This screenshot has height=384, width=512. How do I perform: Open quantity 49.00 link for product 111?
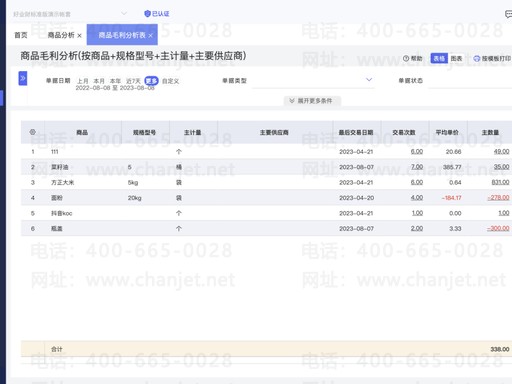coord(502,152)
